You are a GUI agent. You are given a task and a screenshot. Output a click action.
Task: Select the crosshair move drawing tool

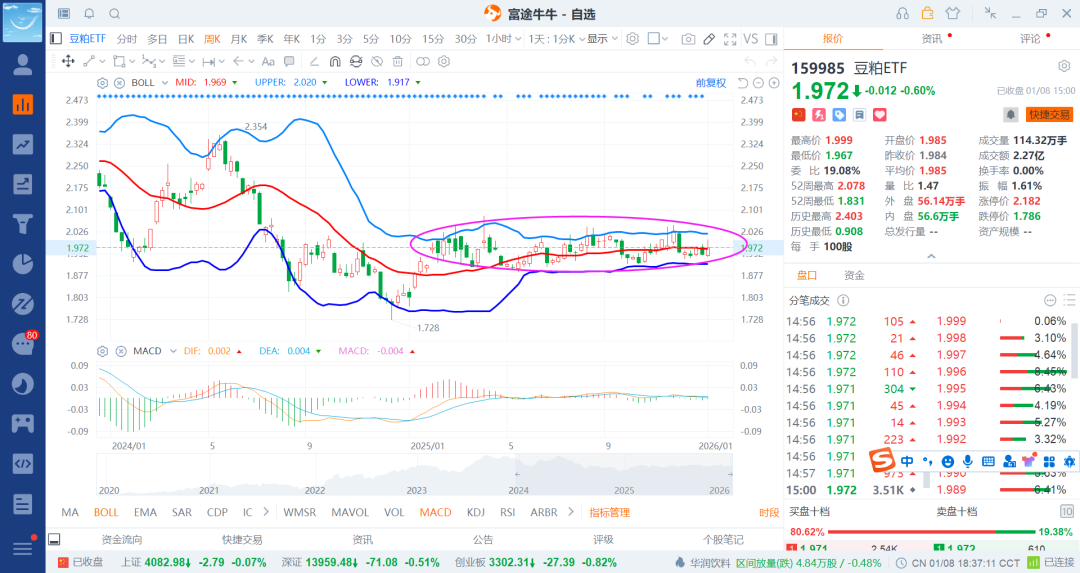(68, 61)
